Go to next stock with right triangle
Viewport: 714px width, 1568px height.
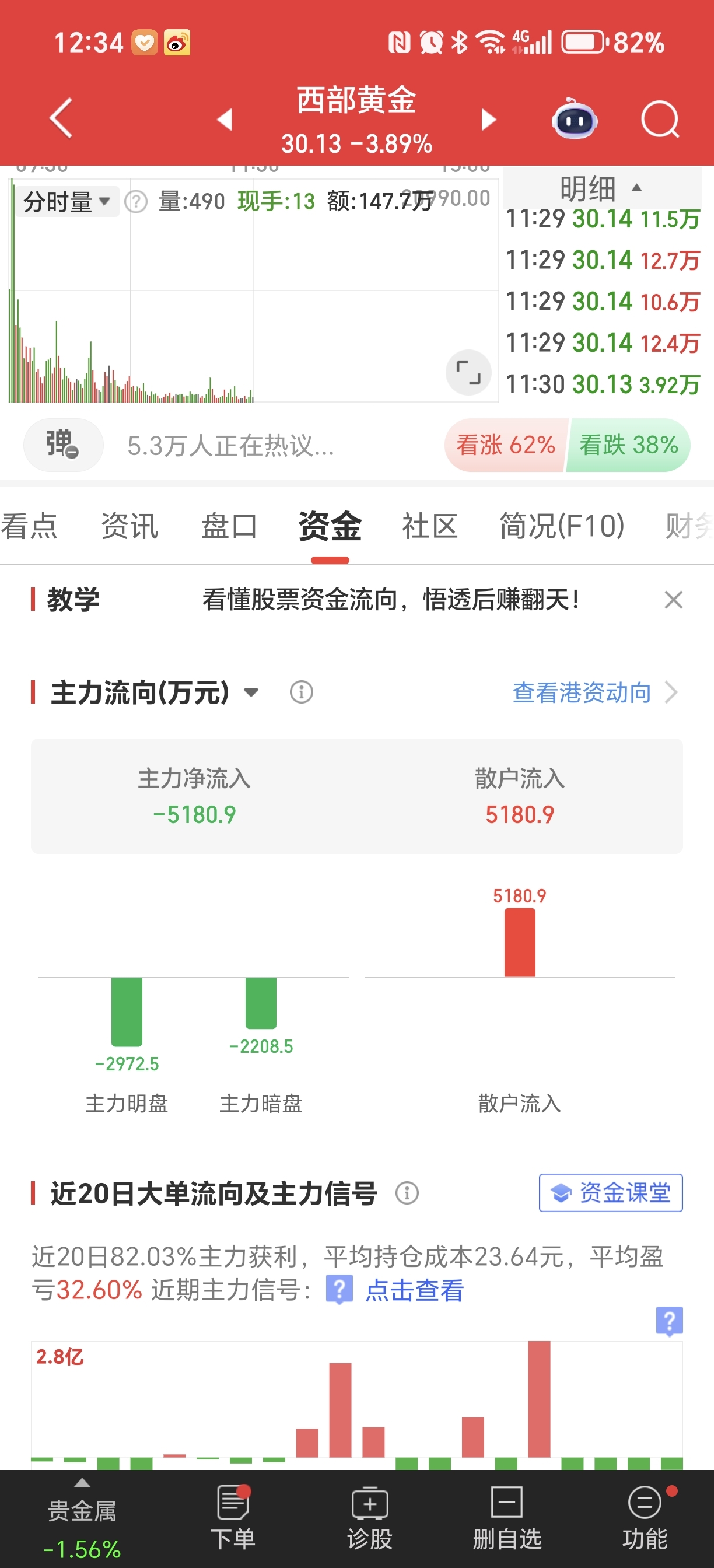click(x=488, y=120)
